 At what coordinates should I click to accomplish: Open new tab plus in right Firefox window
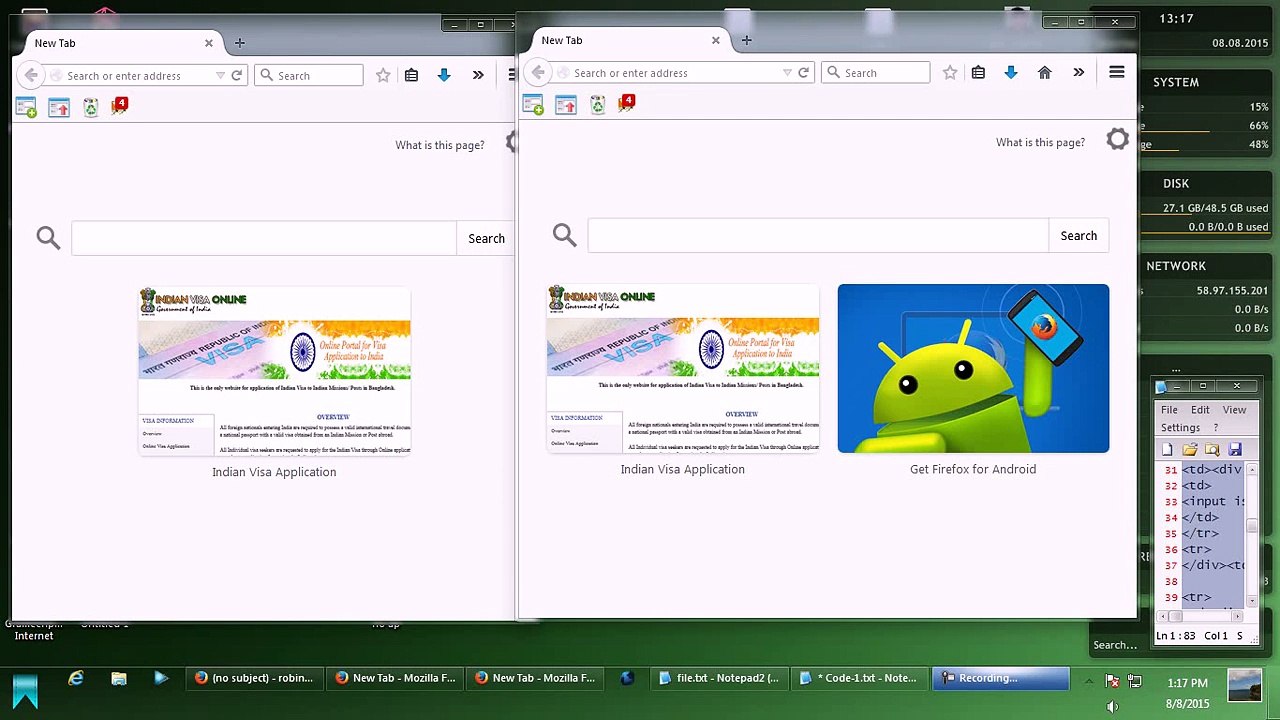[746, 40]
